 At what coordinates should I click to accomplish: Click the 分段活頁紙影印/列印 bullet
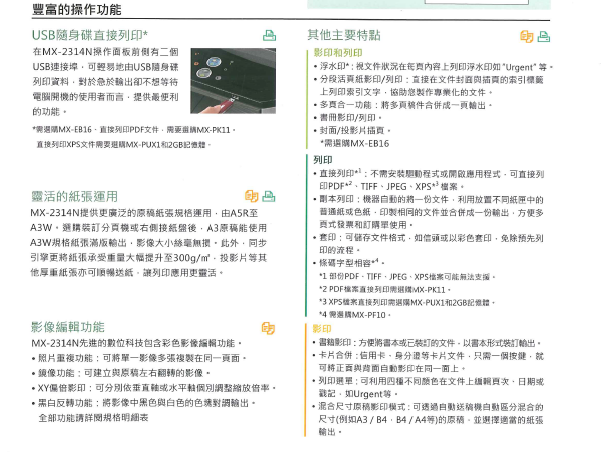429,86
